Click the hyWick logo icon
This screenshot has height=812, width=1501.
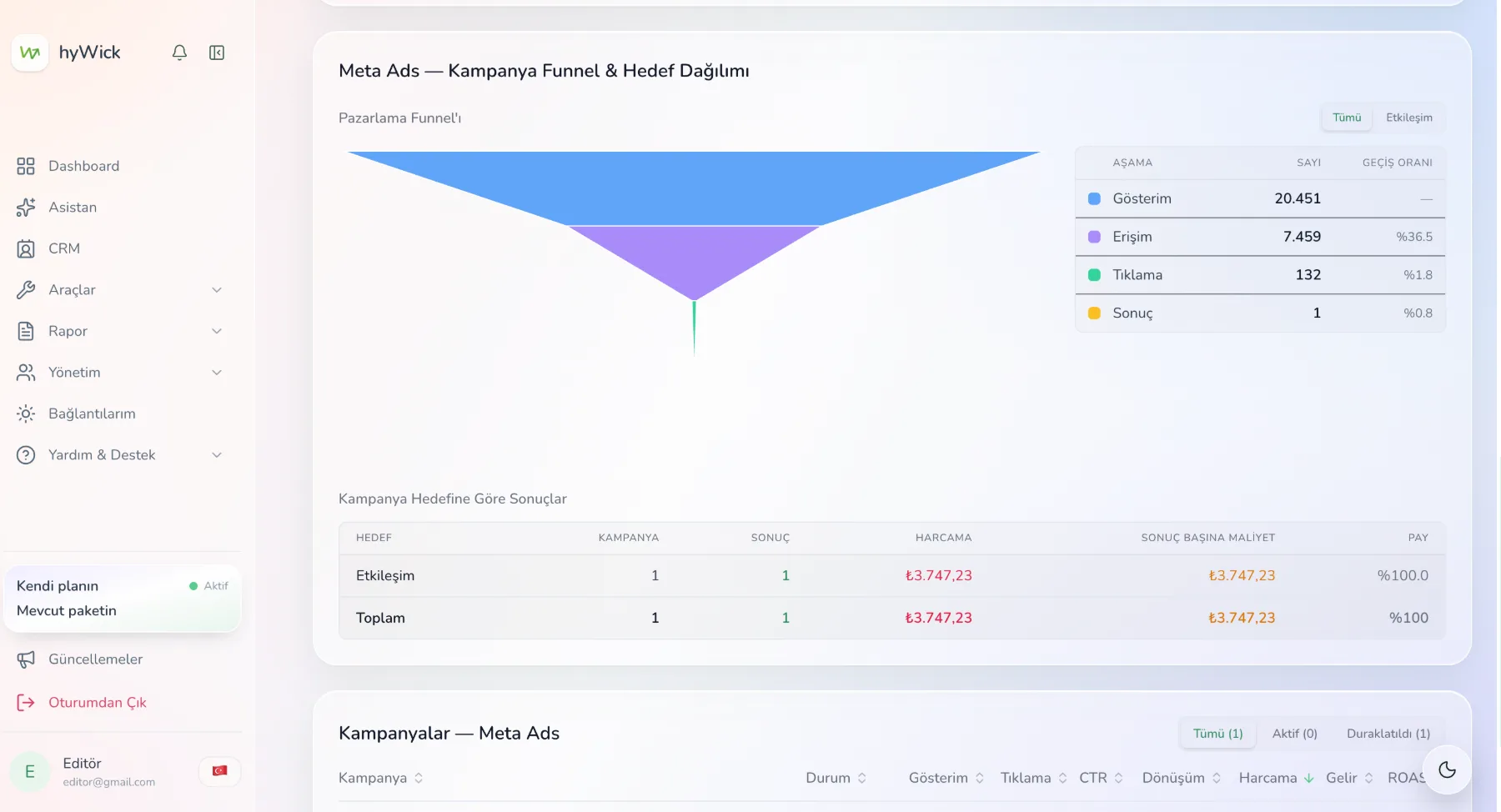coord(30,53)
